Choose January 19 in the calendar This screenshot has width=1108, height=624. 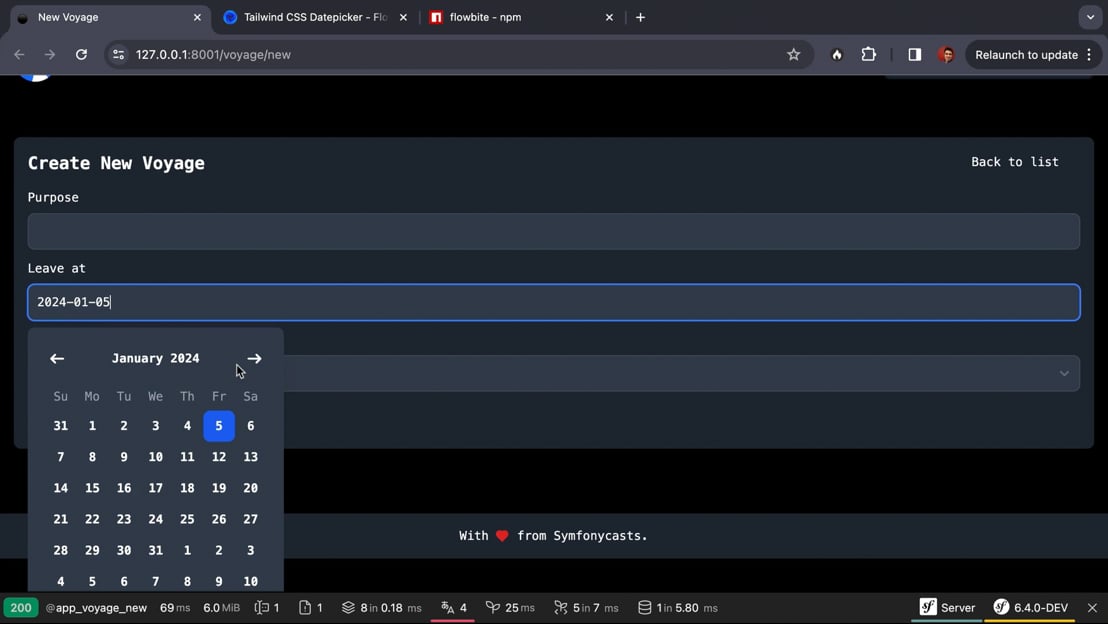click(219, 488)
